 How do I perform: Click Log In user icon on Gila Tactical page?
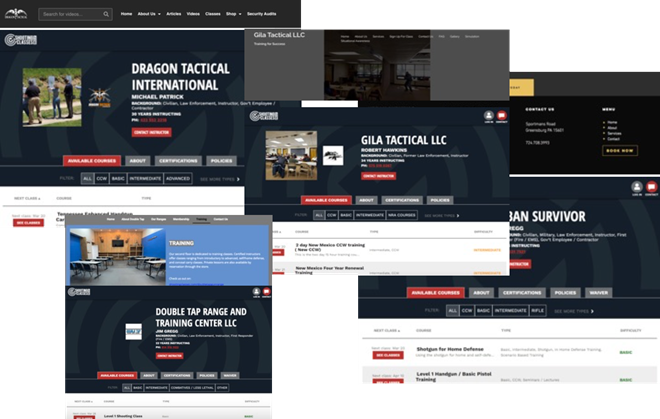coord(489,115)
